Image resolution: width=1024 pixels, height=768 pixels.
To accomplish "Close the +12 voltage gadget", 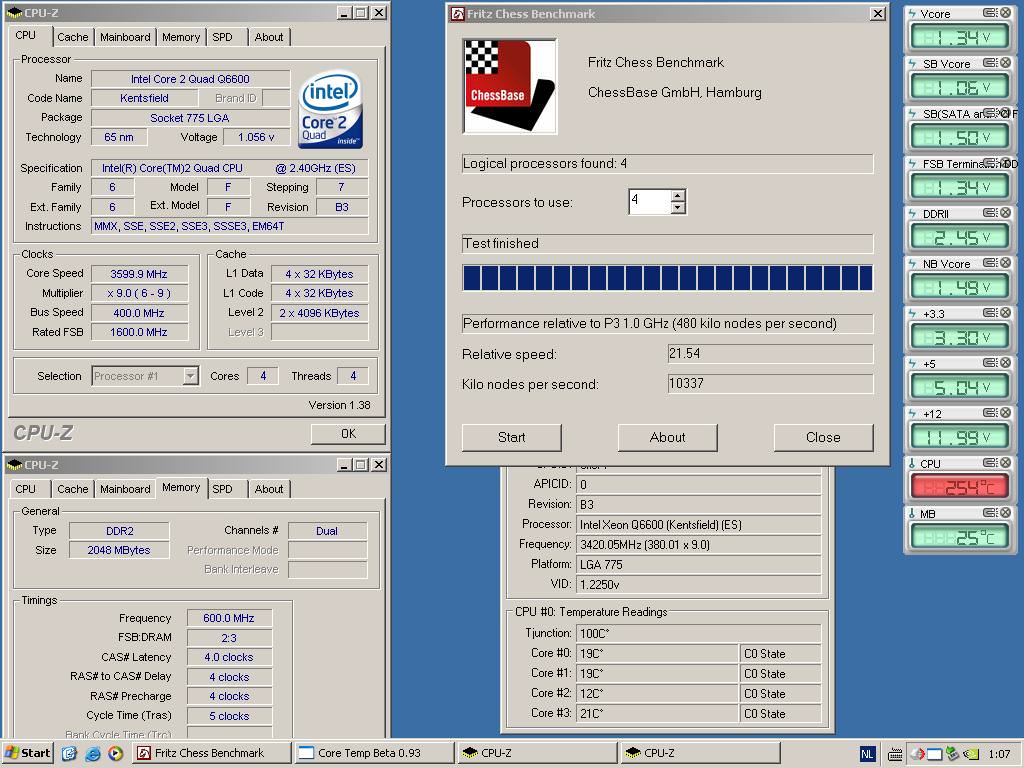I will tap(1005, 413).
